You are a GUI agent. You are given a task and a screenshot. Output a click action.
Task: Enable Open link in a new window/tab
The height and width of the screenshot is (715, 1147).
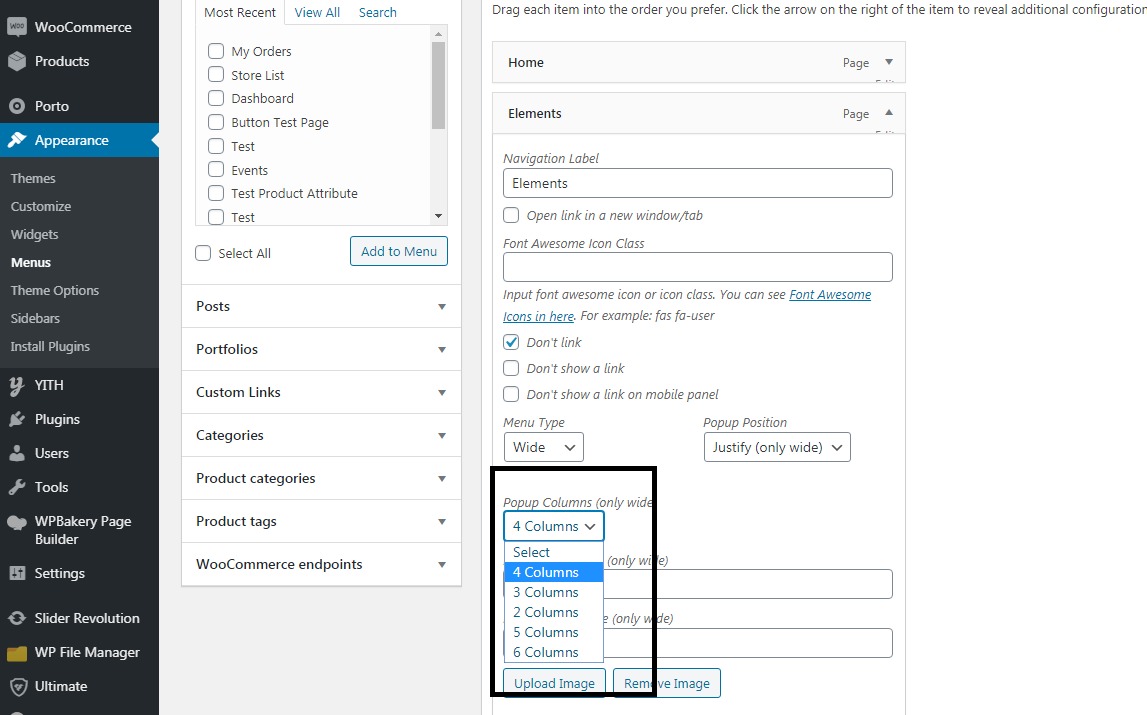click(511, 215)
